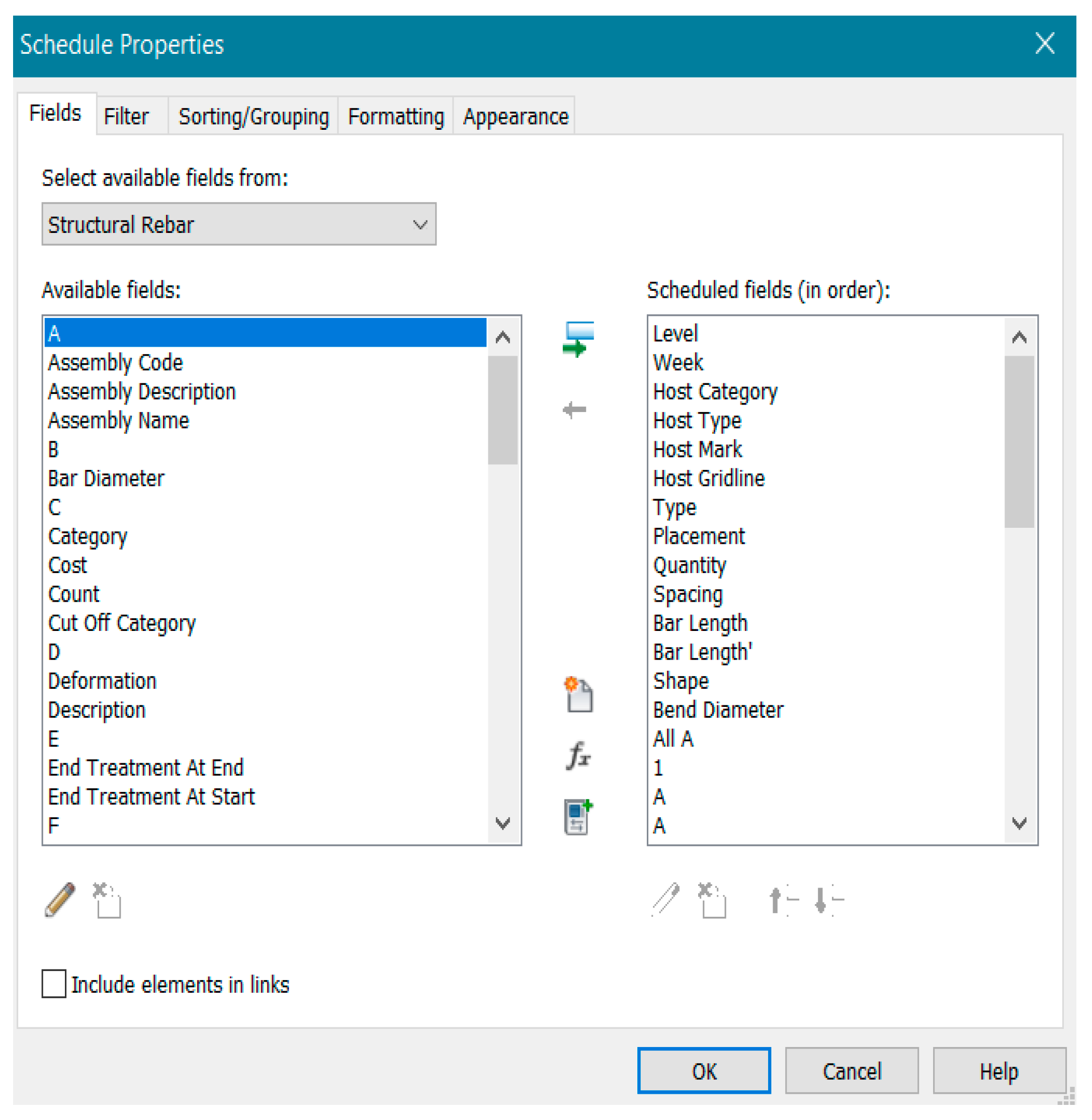Click the New parameter icon

click(578, 695)
